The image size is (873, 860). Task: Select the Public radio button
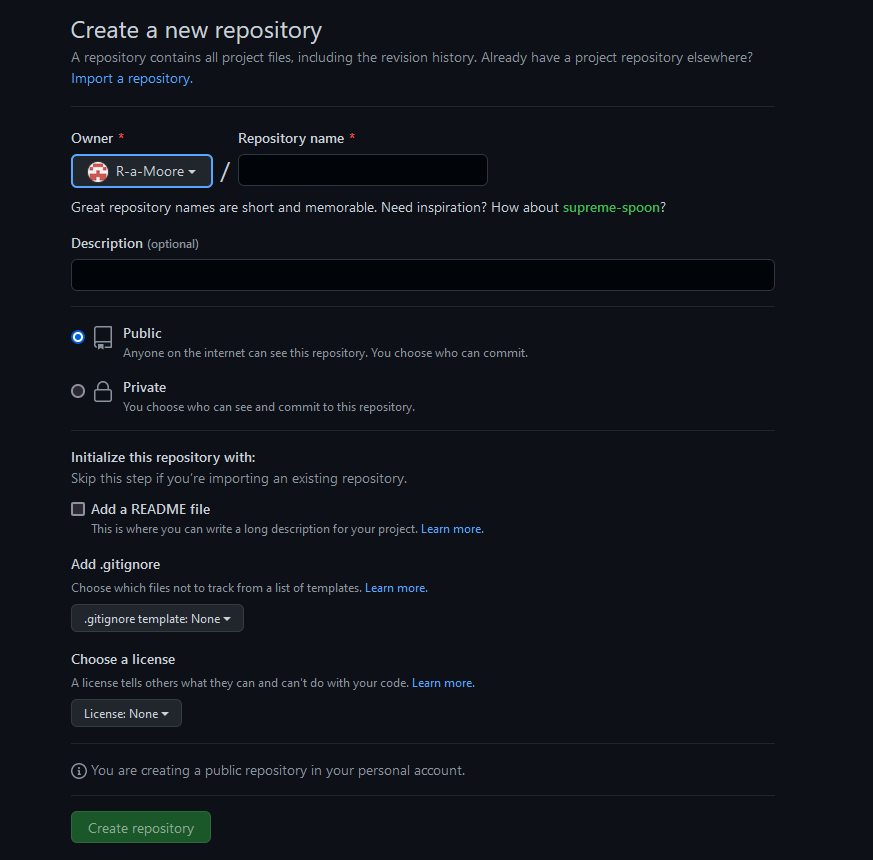point(77,337)
